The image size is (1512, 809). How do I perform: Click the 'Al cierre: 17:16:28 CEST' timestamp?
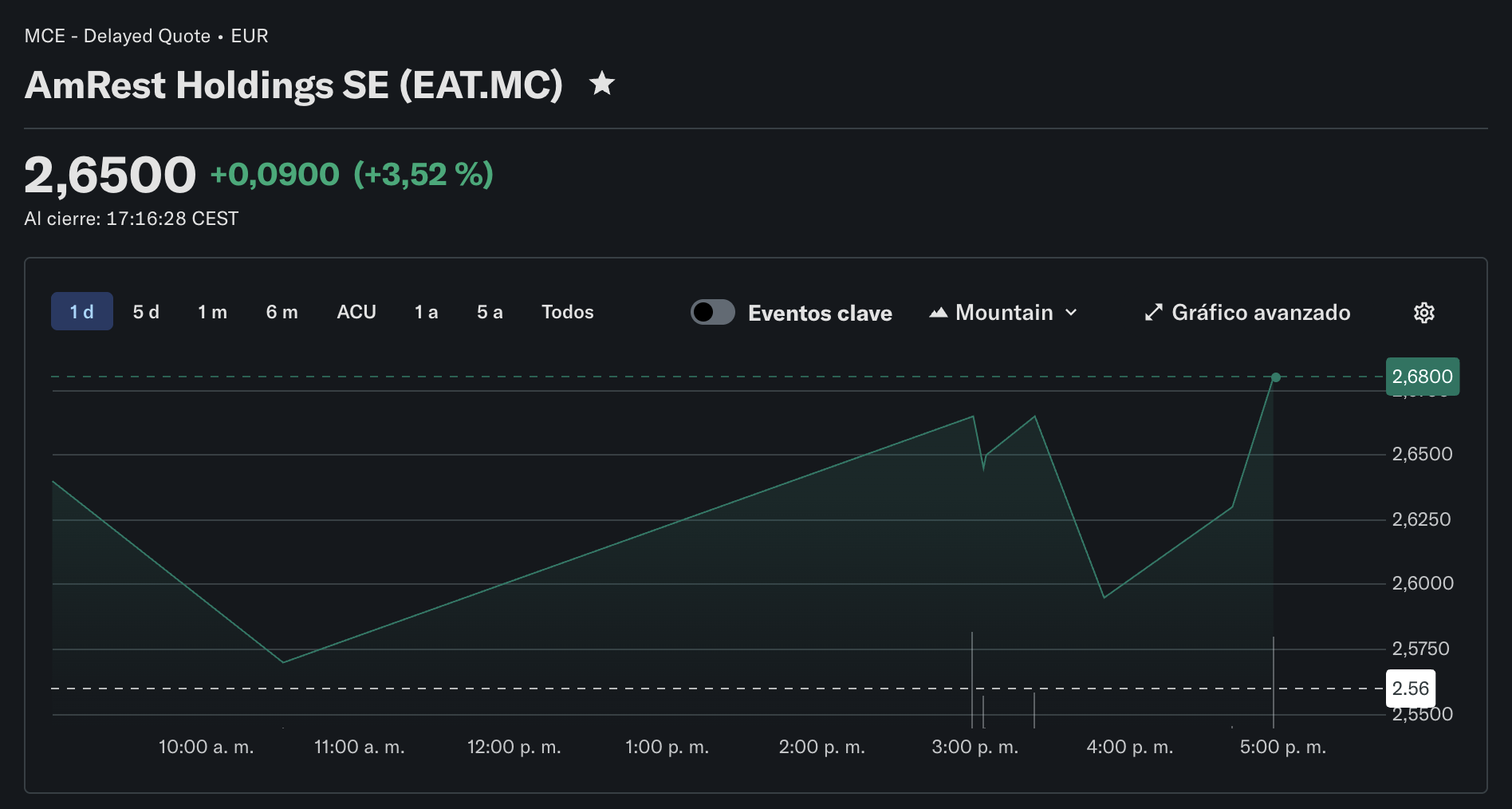coord(132,219)
